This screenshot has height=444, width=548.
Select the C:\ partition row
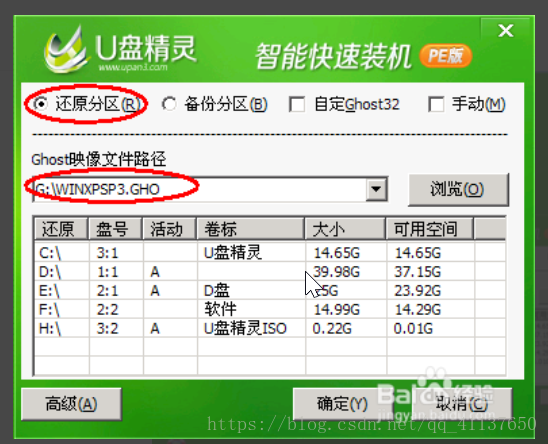pos(270,252)
